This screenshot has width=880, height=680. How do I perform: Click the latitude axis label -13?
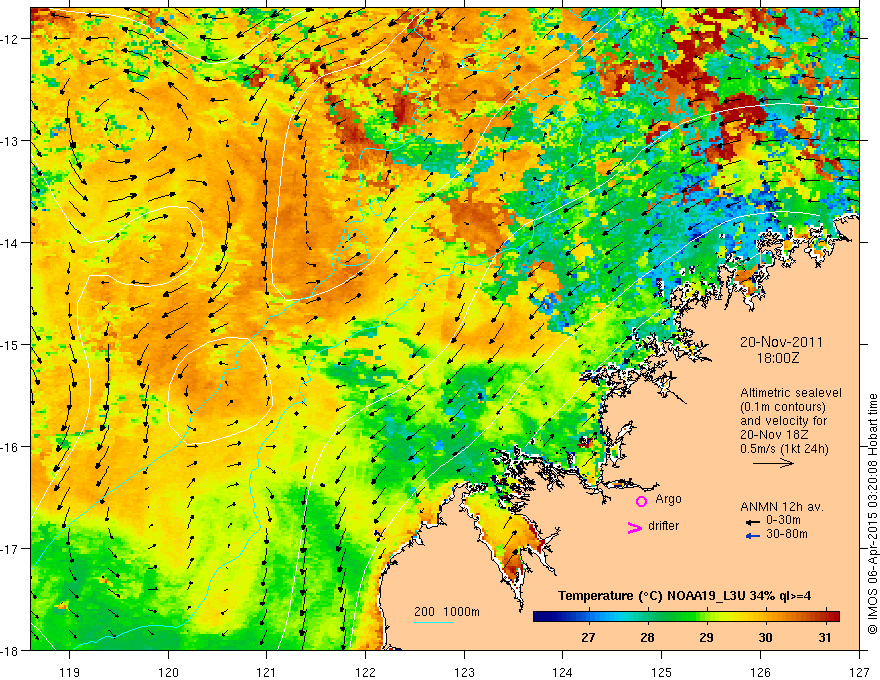click(x=10, y=141)
